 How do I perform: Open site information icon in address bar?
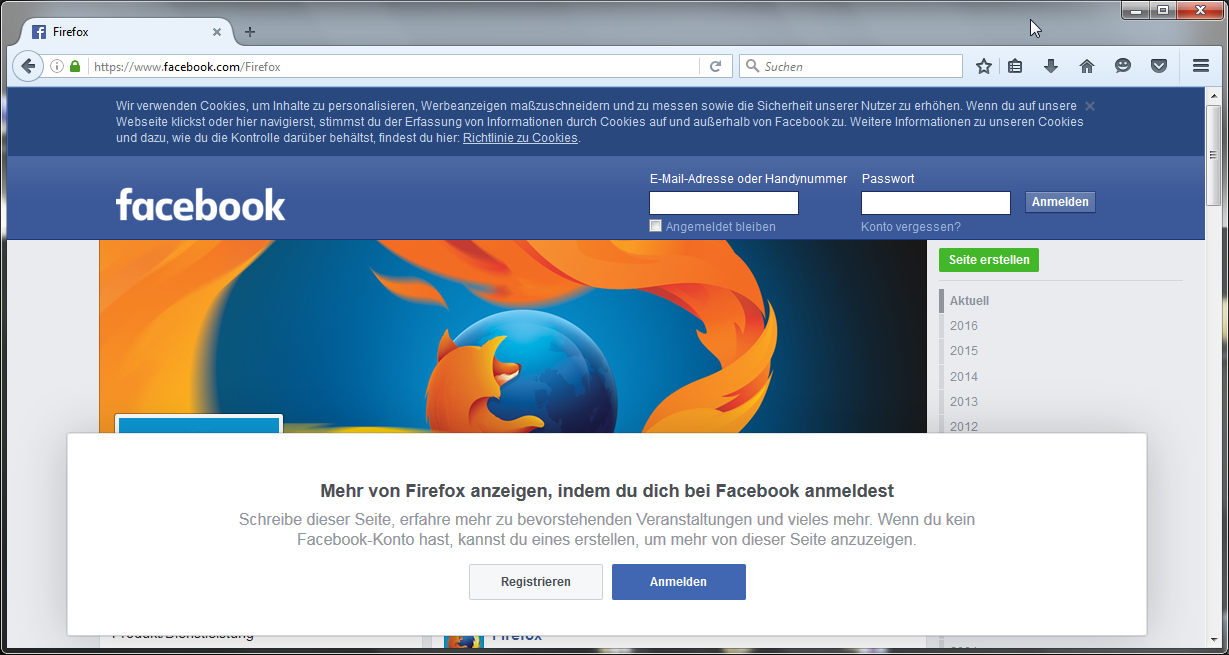57,67
